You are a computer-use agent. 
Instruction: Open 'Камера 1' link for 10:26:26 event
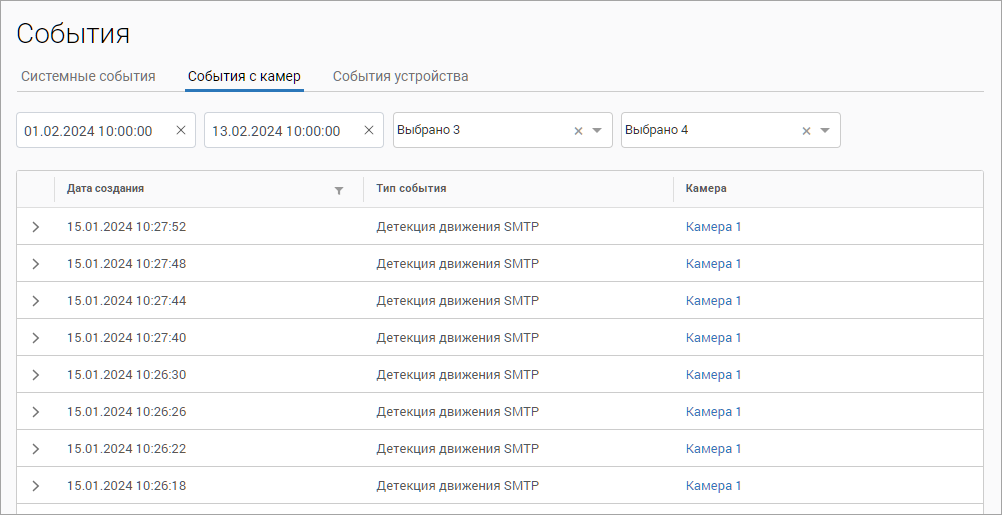click(713, 412)
